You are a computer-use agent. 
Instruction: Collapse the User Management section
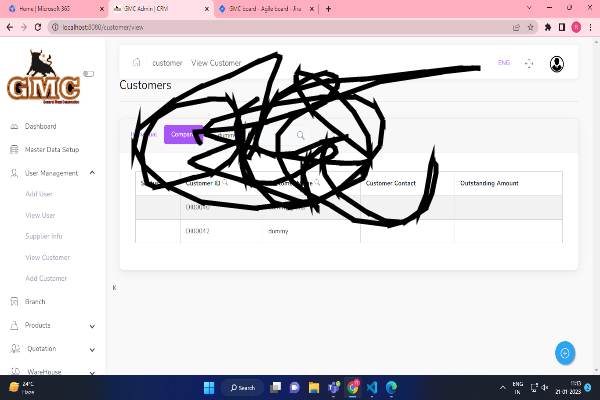[x=92, y=173]
